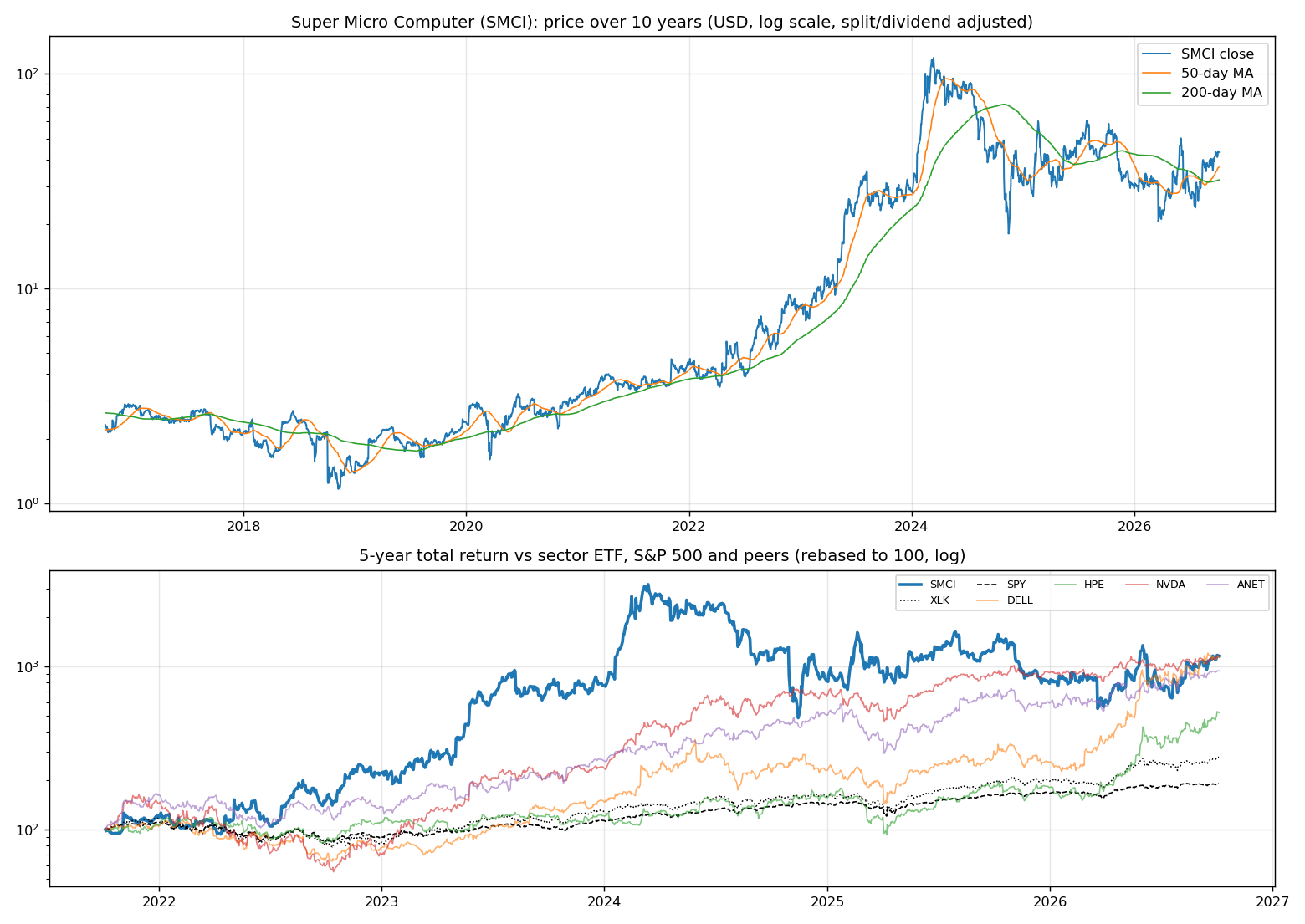The image size is (1305, 924).
Task: Click the 'HPE' entry in the lower legend
Action: [x=1079, y=585]
